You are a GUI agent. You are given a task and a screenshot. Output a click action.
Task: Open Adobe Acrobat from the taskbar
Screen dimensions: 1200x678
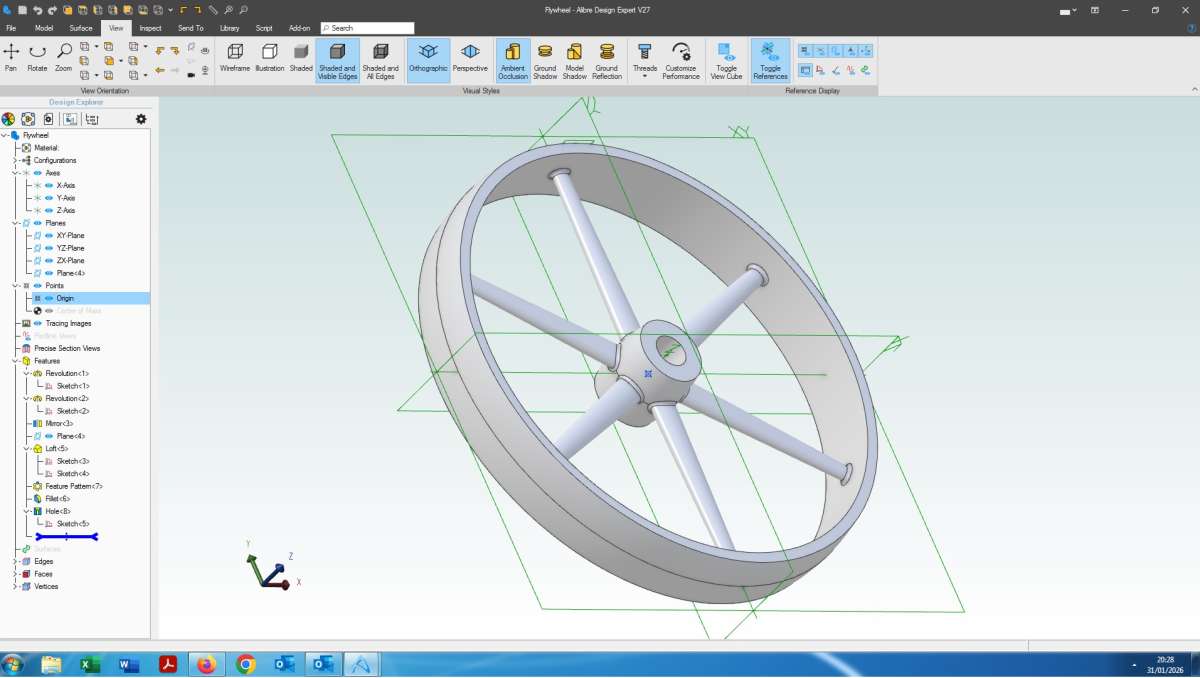point(167,664)
